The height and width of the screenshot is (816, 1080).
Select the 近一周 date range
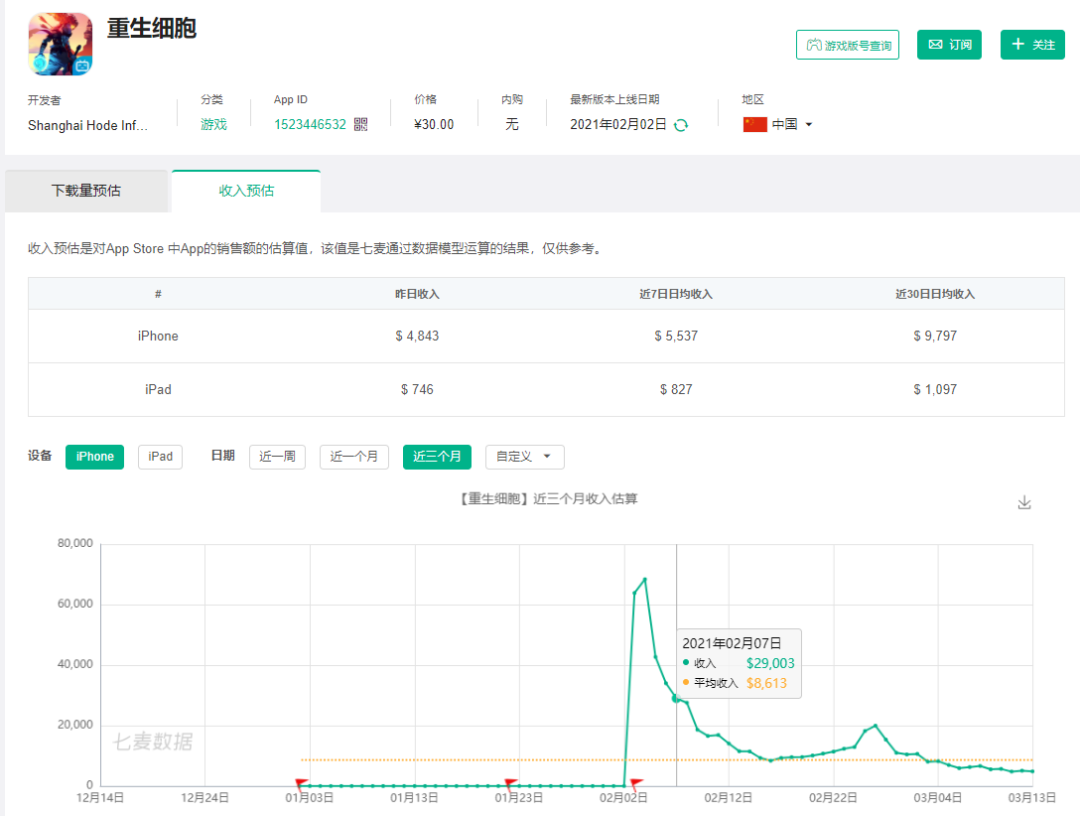pos(277,457)
